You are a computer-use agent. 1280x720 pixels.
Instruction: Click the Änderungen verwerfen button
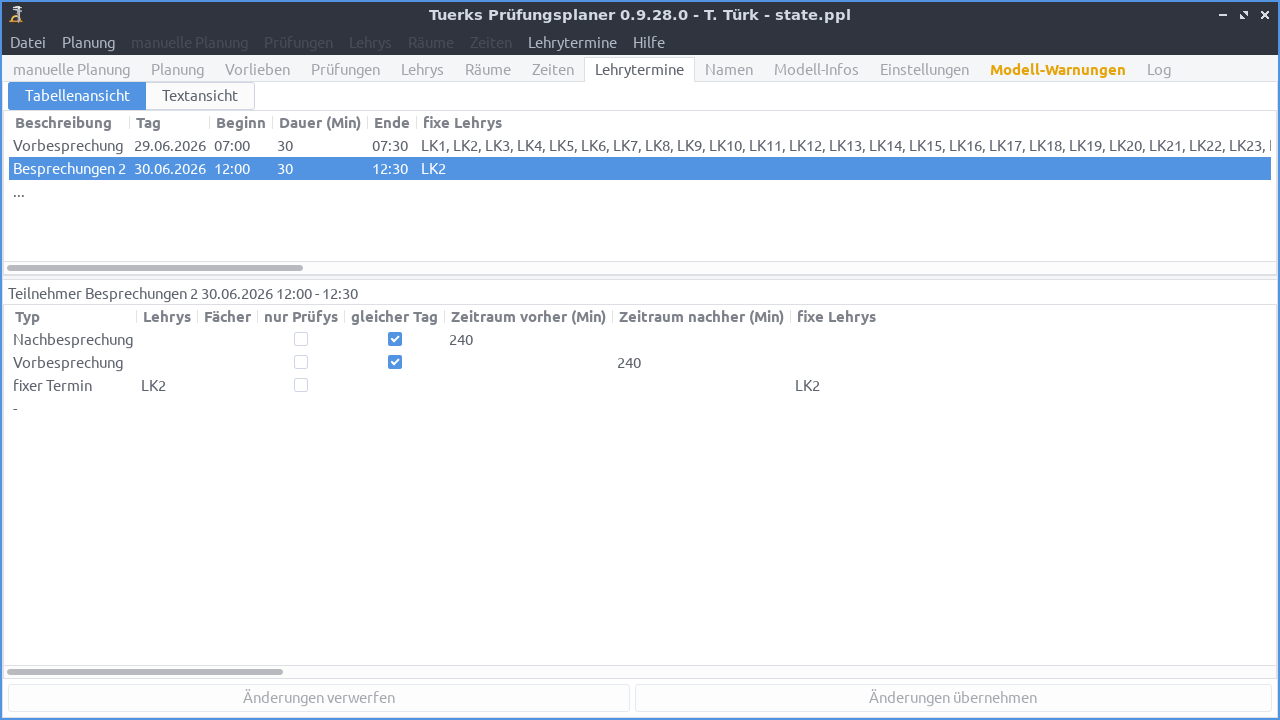[x=318, y=697]
